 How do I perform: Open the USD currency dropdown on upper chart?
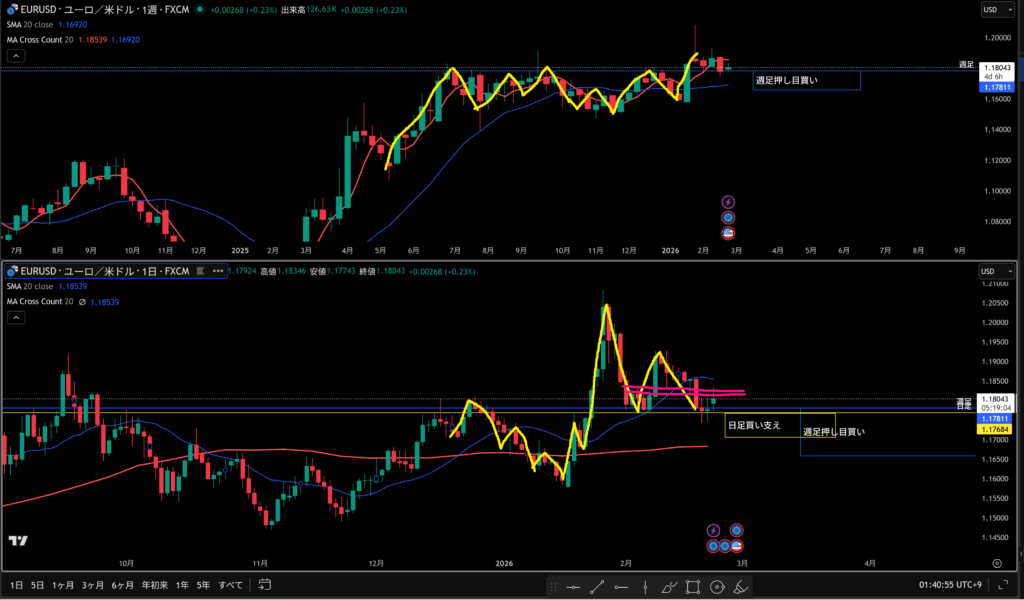pos(996,10)
